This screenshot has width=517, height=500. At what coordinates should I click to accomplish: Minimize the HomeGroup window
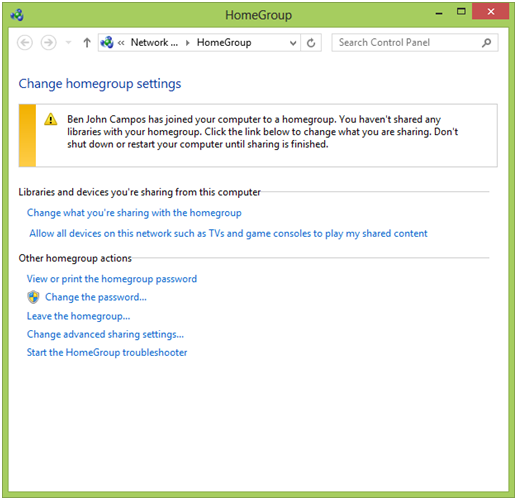click(x=439, y=13)
